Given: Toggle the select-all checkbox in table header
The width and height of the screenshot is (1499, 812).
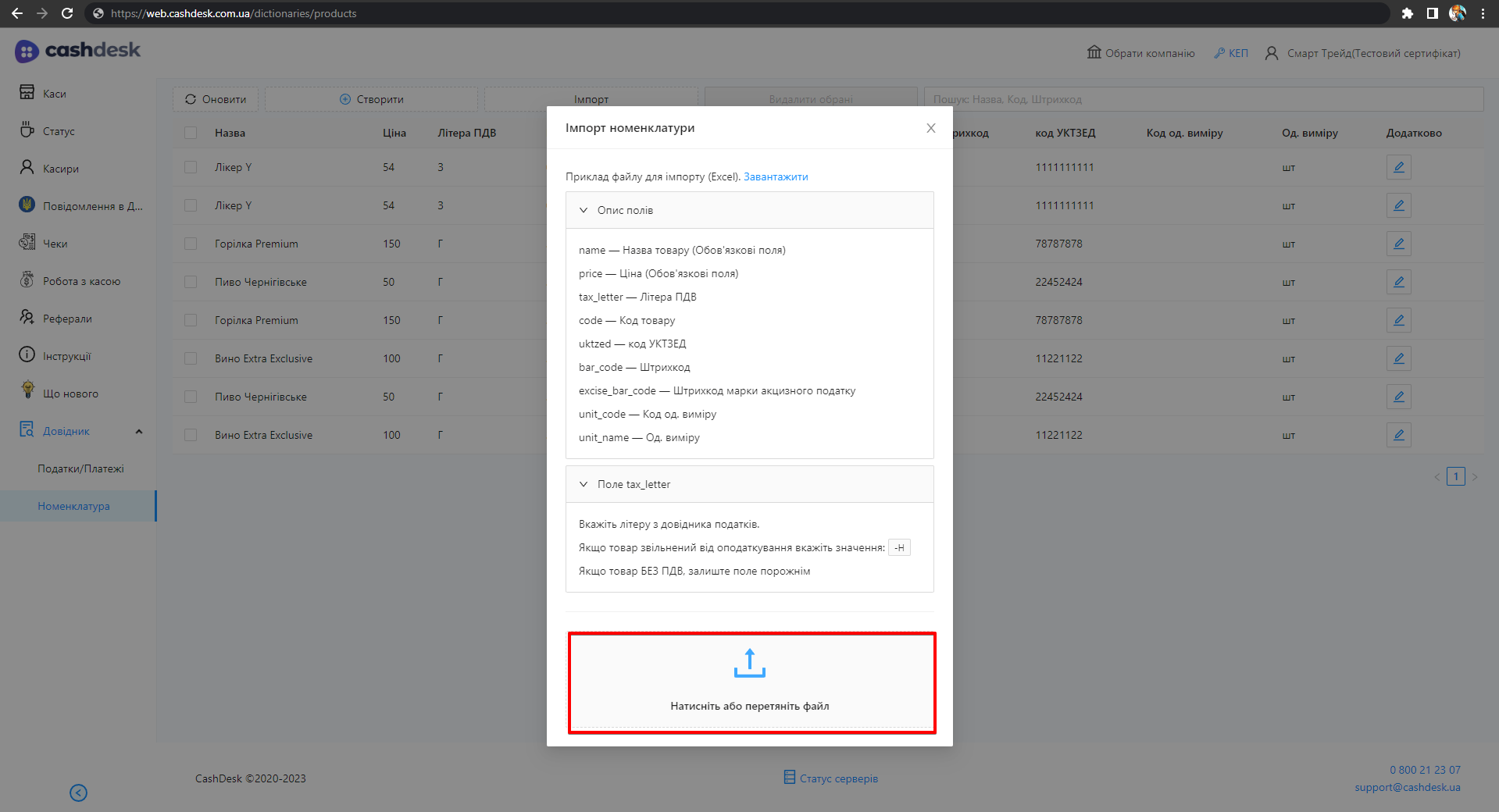Looking at the screenshot, I should 191,133.
